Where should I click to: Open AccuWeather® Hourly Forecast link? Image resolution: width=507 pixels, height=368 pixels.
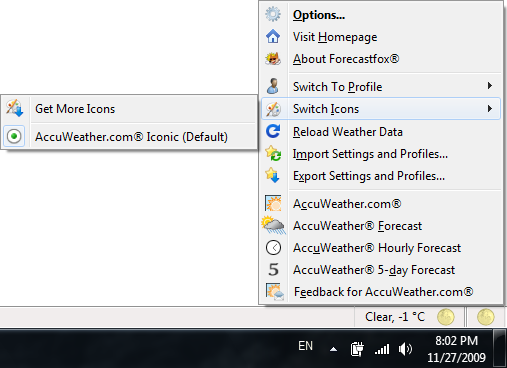tap(381, 248)
